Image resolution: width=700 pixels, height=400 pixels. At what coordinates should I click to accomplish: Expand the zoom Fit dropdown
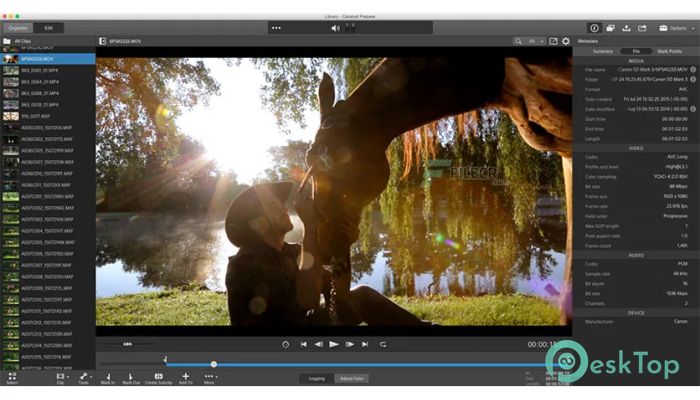tap(535, 41)
